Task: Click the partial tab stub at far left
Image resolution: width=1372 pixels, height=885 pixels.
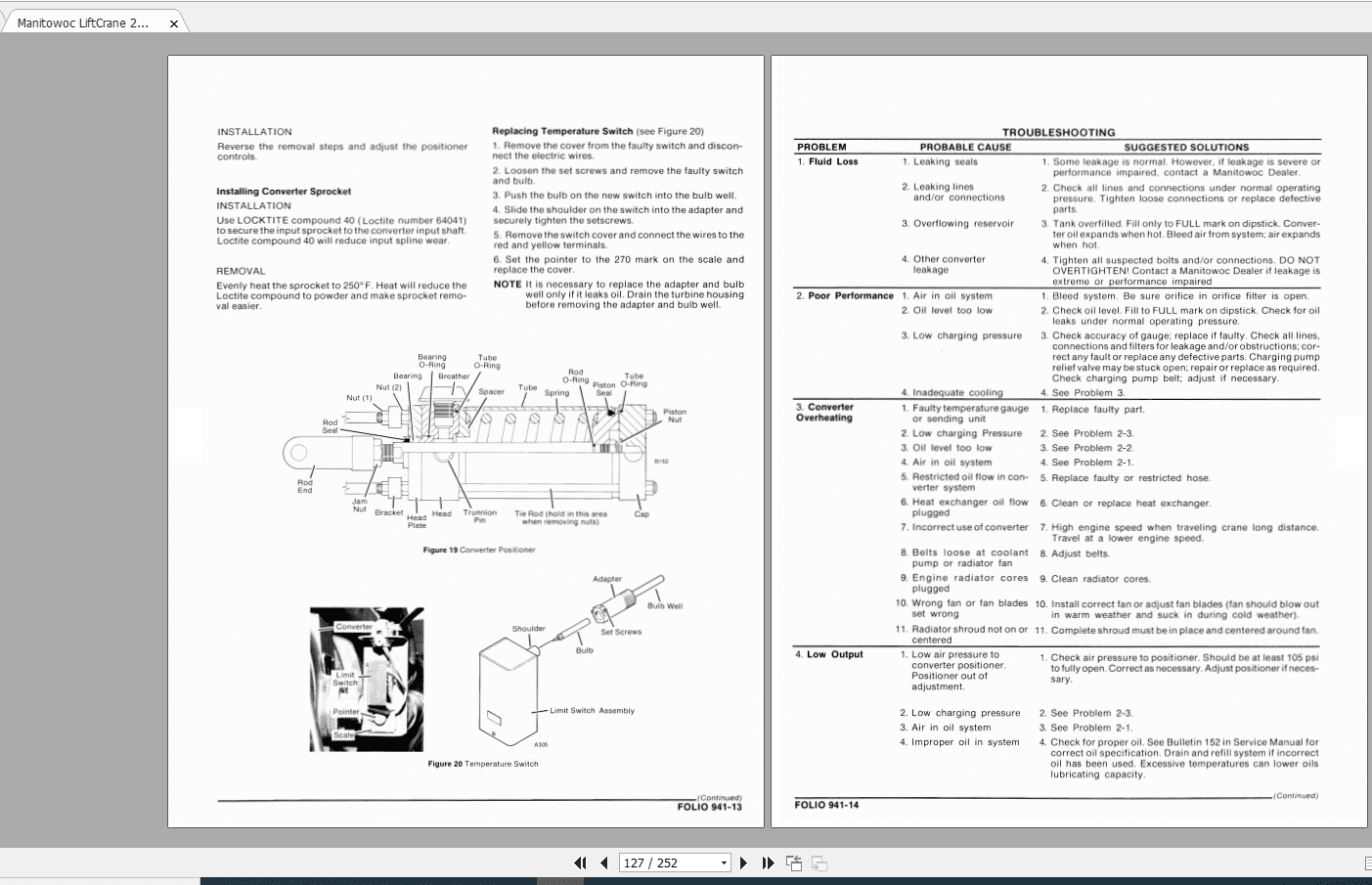Action: (5, 22)
